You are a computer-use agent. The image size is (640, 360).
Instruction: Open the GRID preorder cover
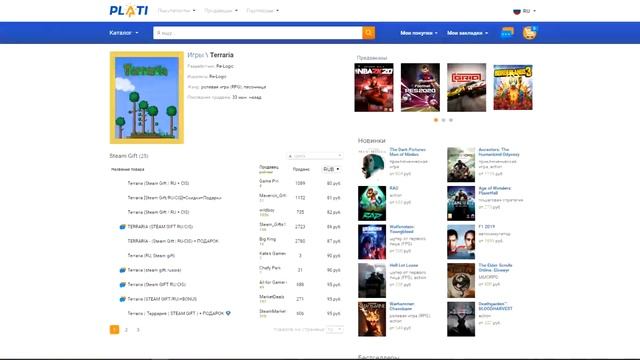pos(467,87)
